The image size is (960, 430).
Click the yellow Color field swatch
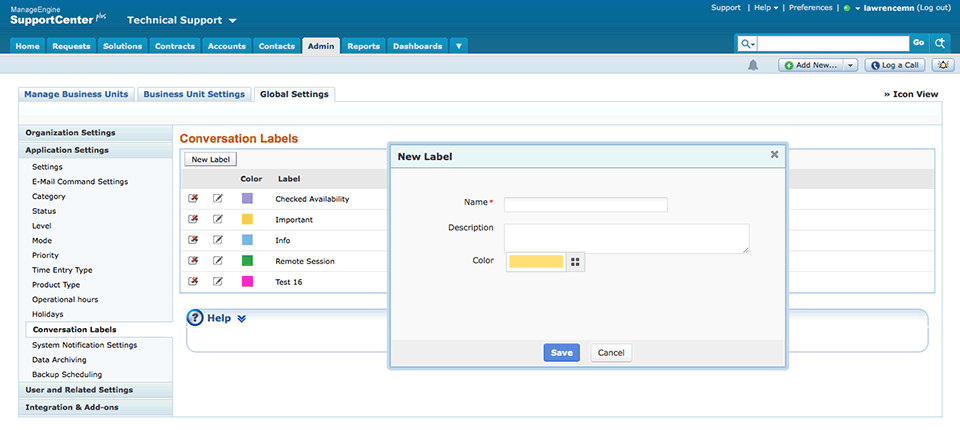536,262
